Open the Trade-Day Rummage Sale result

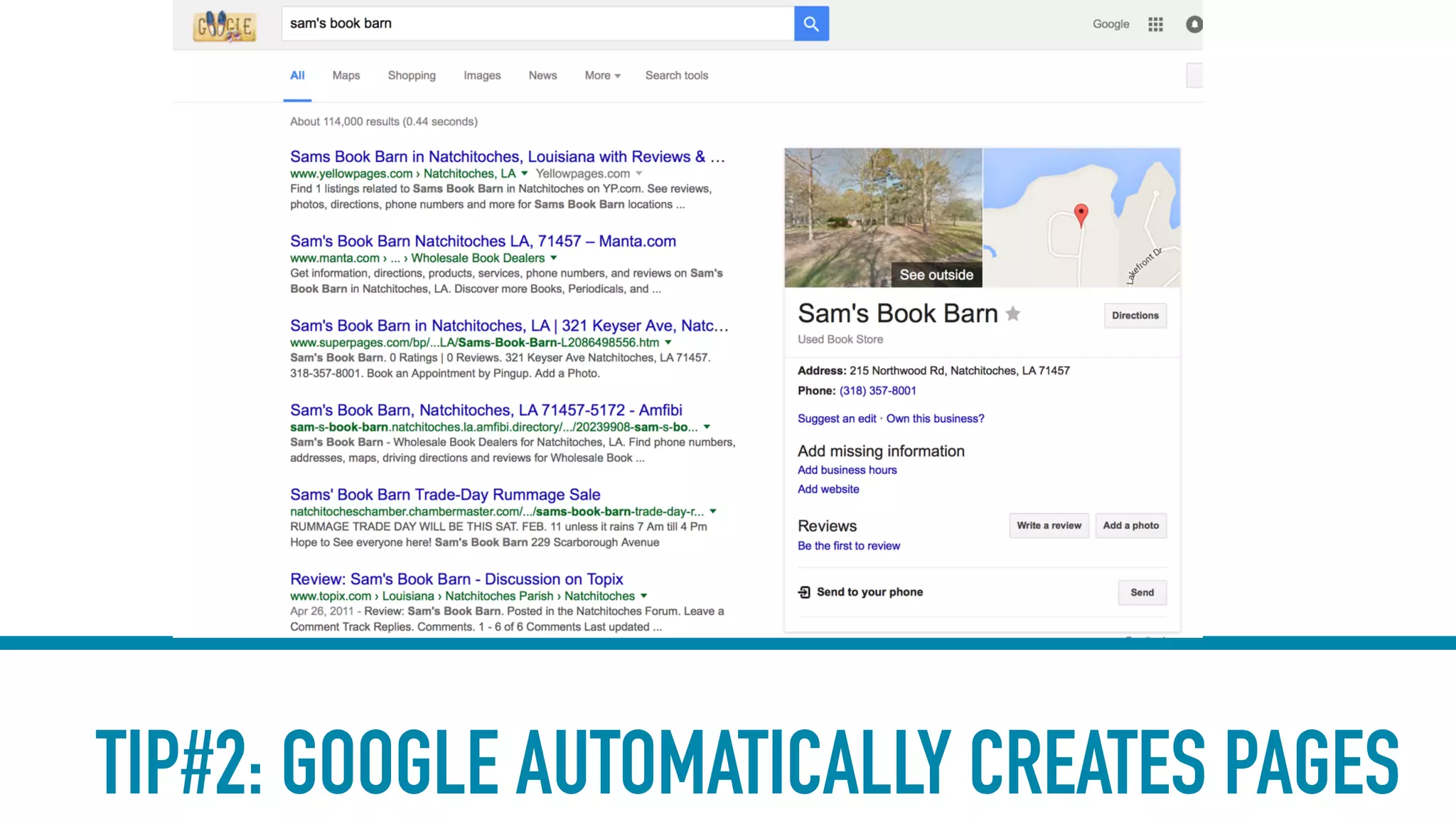tap(445, 495)
